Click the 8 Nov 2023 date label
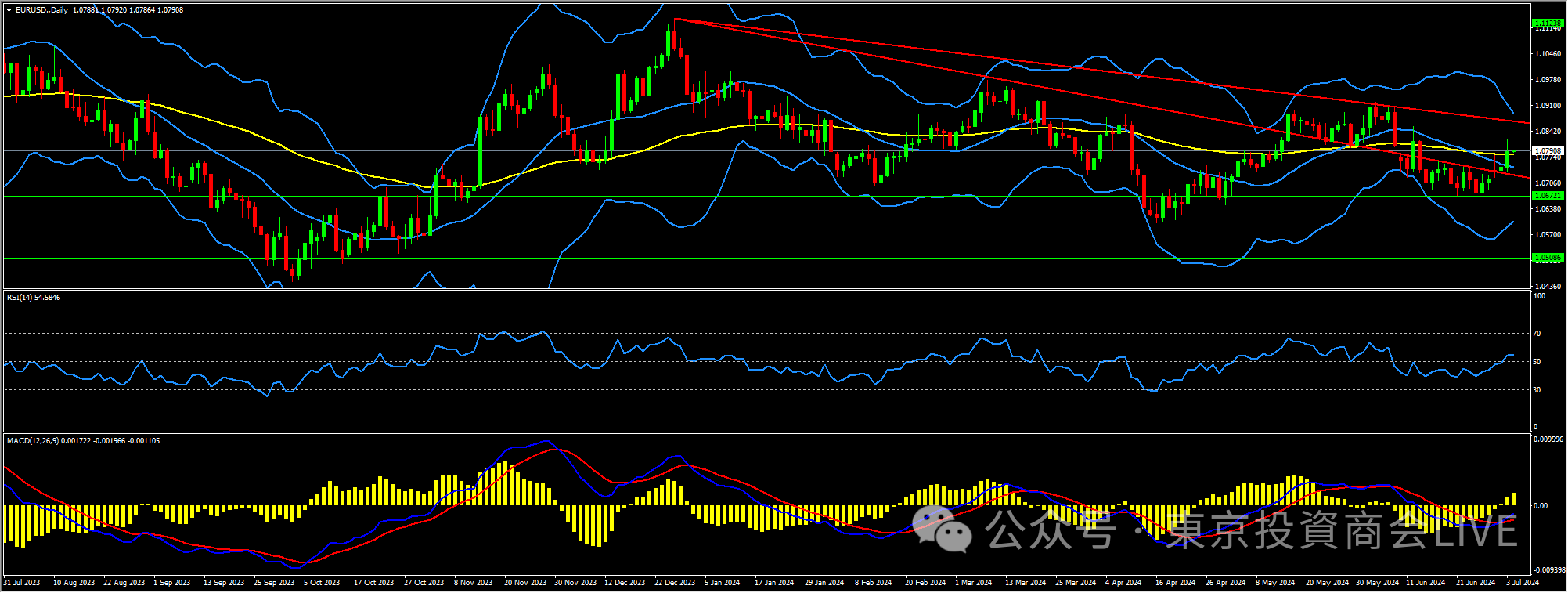 coord(473,583)
